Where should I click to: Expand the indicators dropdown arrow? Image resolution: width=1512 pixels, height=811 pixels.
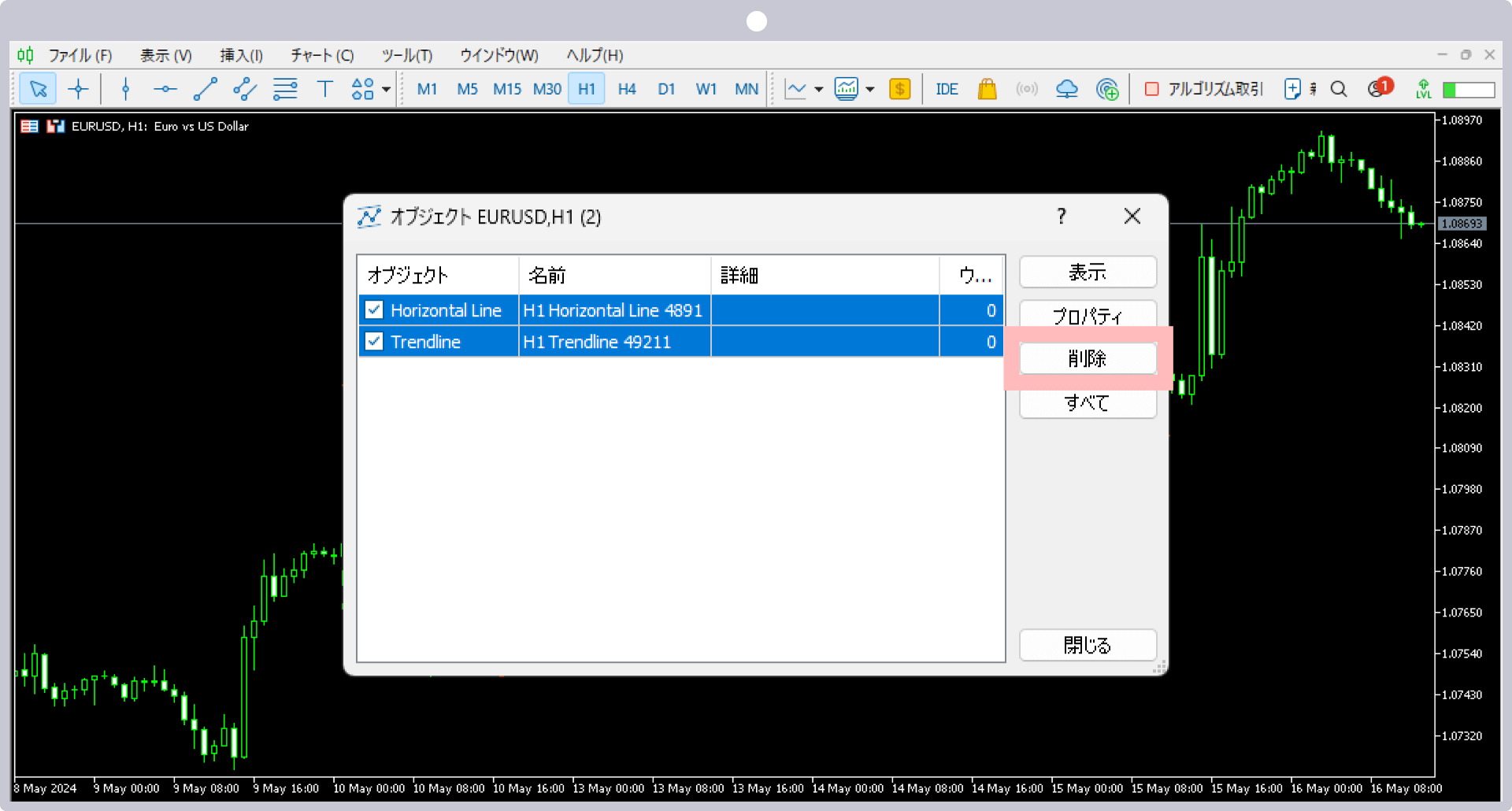click(x=870, y=89)
